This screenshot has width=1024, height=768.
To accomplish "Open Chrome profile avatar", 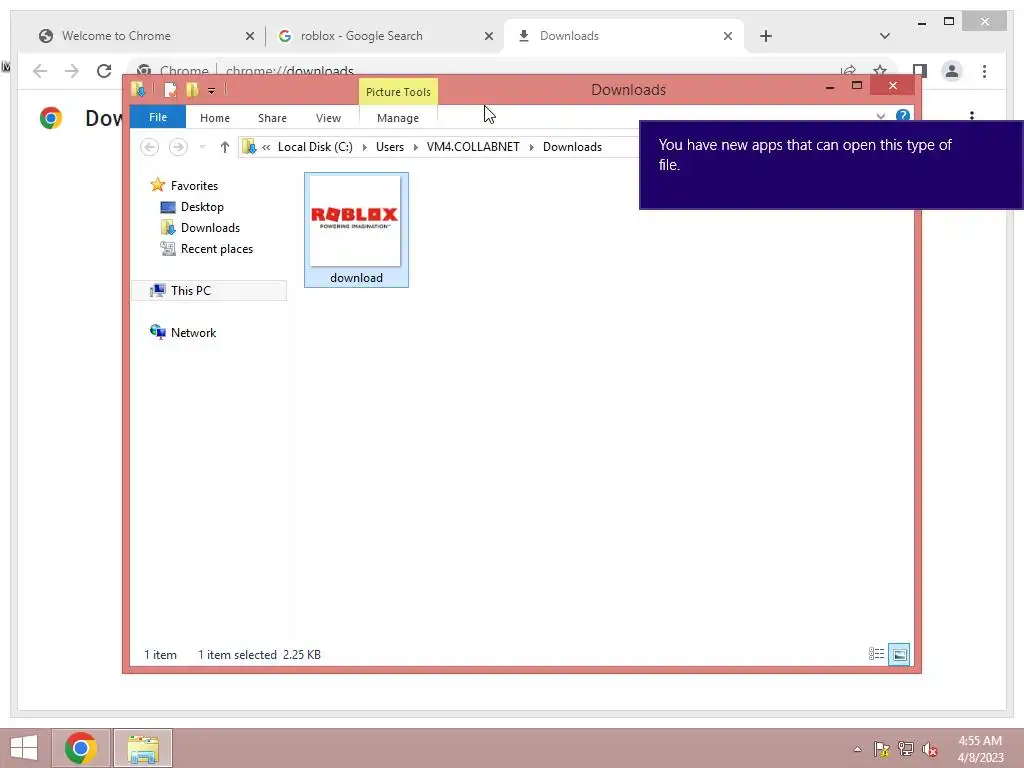I will click(952, 71).
